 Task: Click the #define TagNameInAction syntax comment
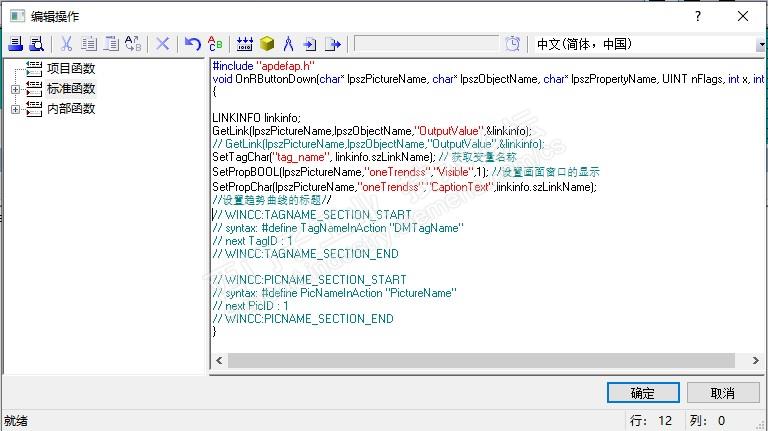(x=338, y=228)
